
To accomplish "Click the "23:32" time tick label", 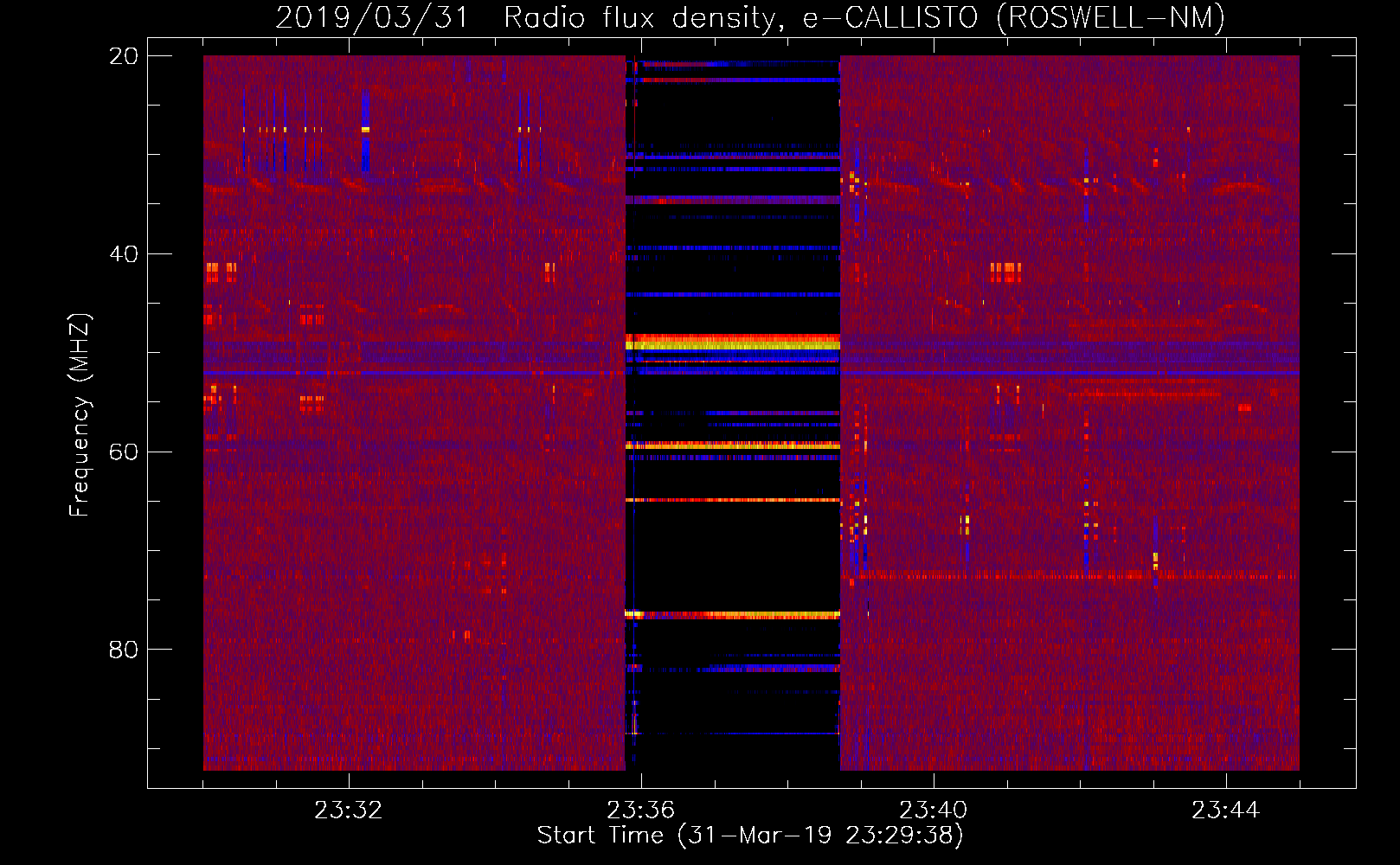I will (348, 811).
